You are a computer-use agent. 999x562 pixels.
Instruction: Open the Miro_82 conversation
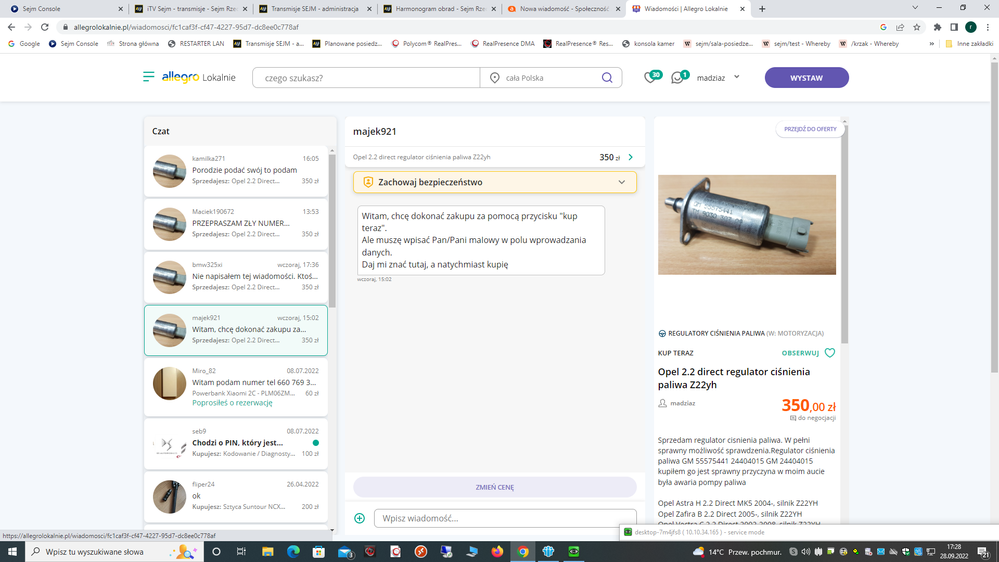(x=236, y=387)
